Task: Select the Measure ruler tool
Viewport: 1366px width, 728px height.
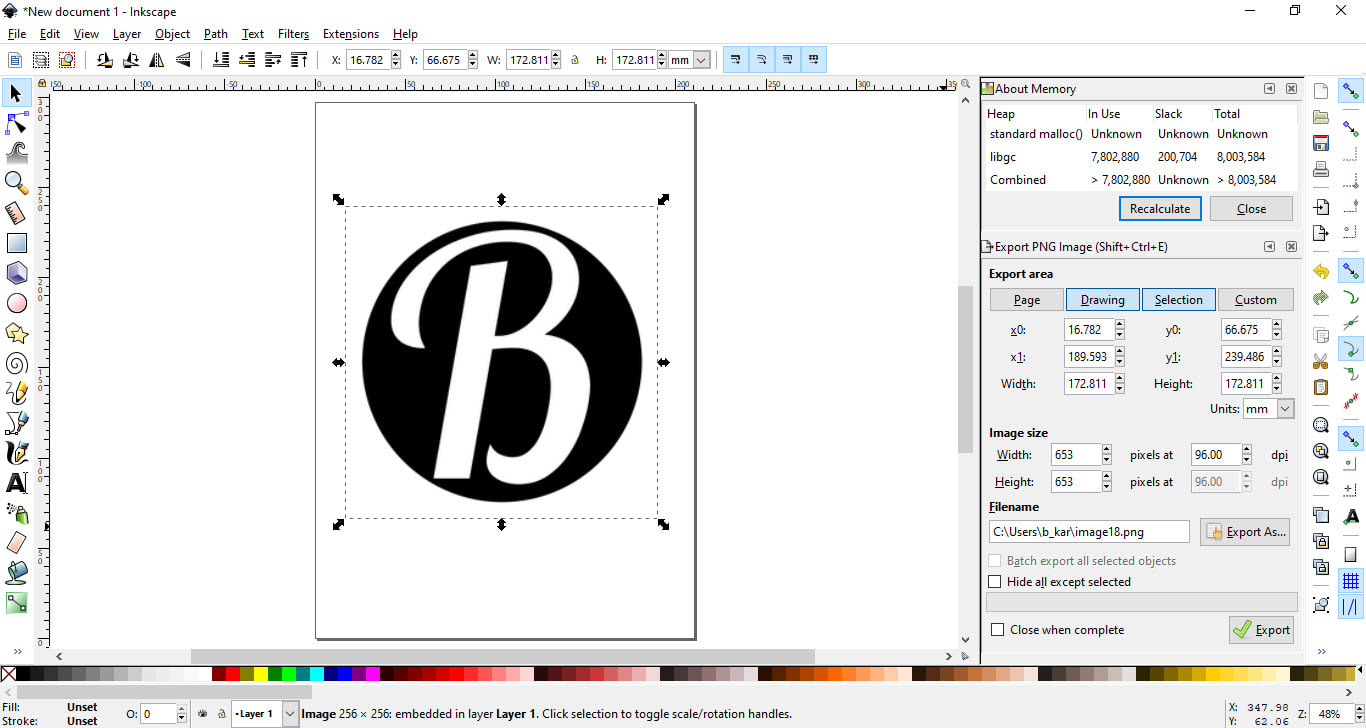Action: 16,213
